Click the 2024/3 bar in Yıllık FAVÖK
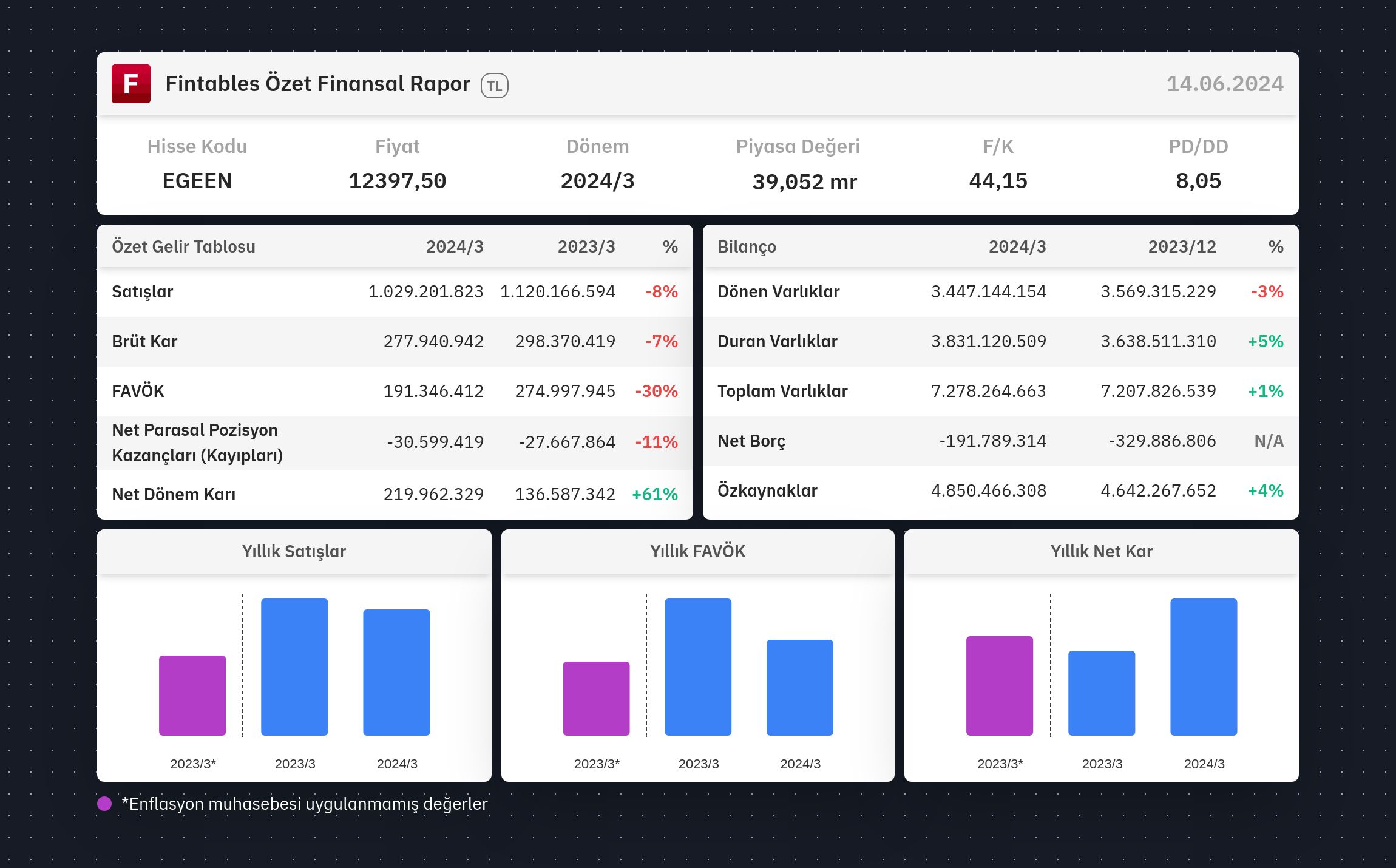The image size is (1396, 868). (x=800, y=688)
